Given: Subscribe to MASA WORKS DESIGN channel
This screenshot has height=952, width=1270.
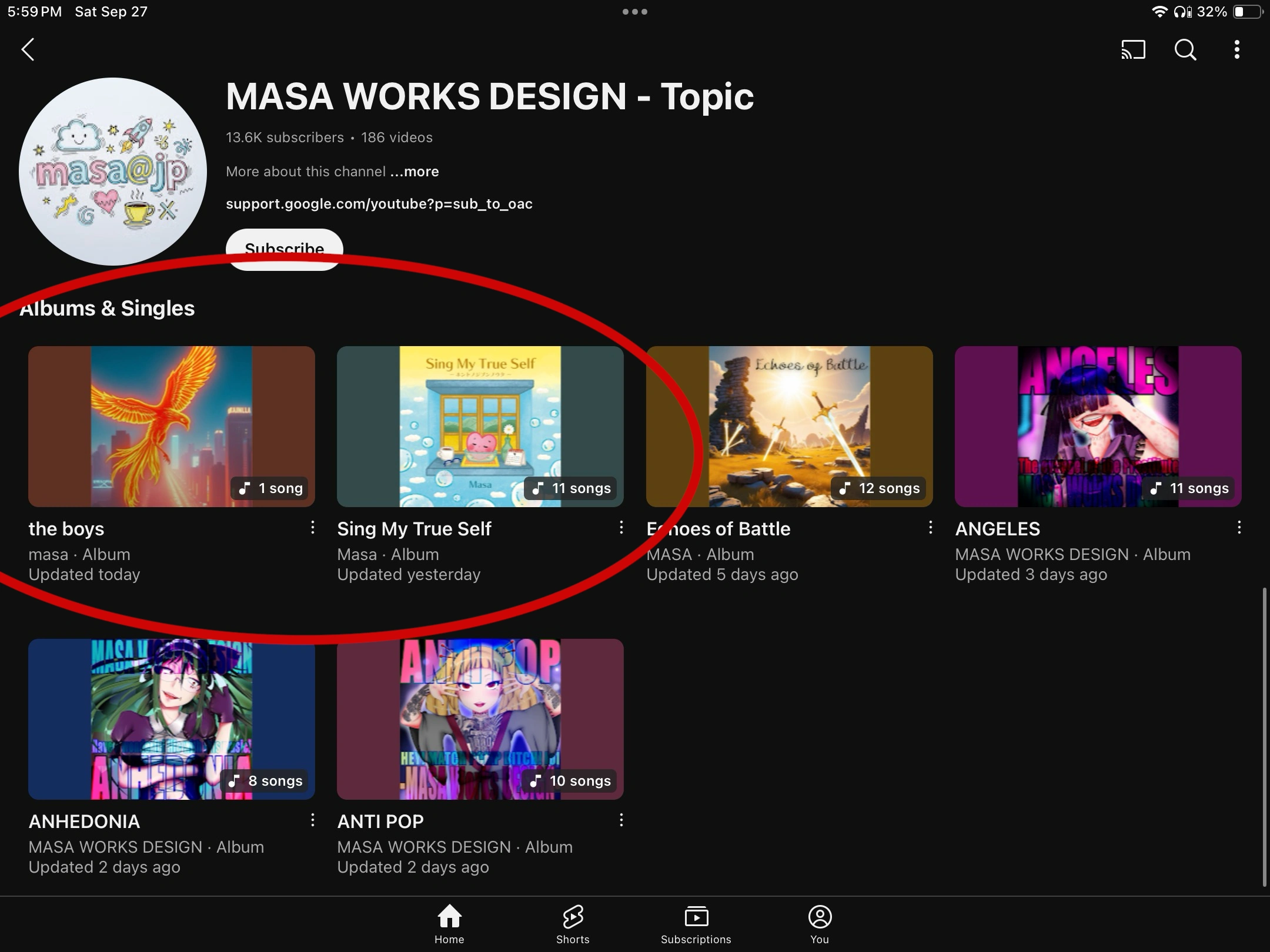Looking at the screenshot, I should [285, 249].
